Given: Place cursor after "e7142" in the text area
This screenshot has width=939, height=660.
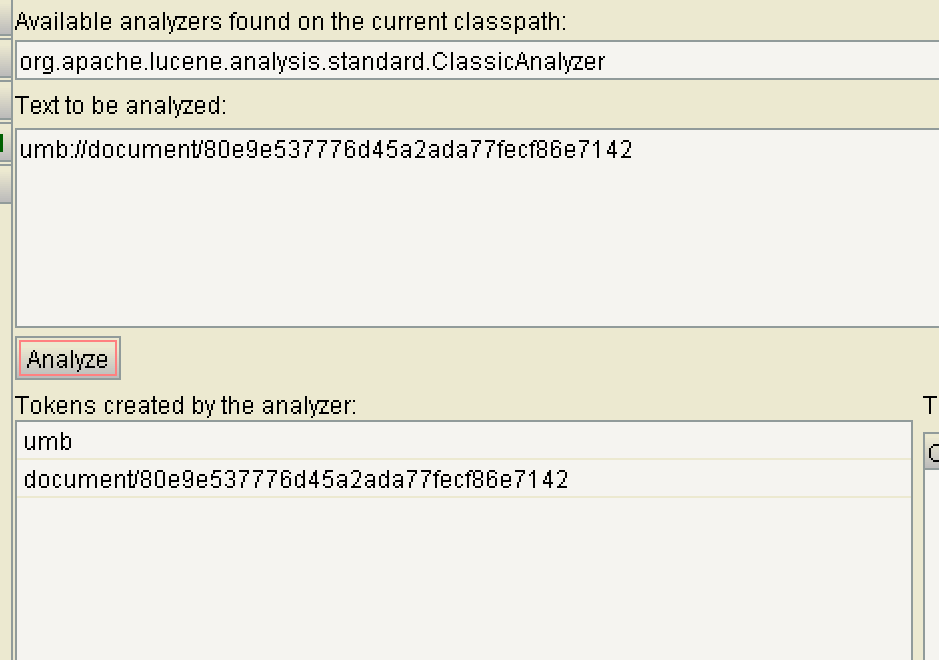Looking at the screenshot, I should point(634,150).
